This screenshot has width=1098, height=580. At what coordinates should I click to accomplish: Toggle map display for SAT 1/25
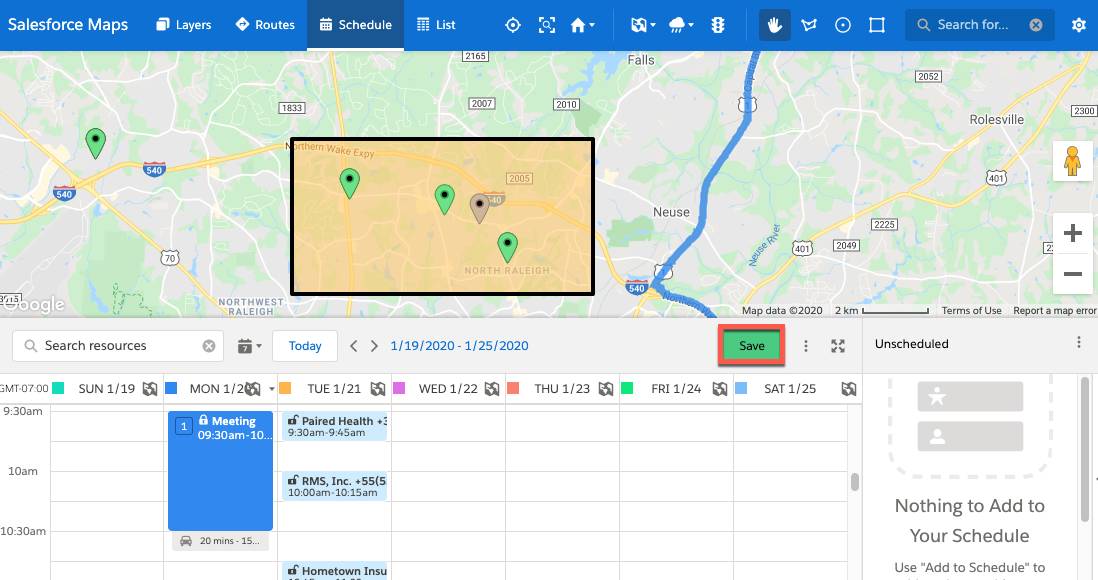(849, 389)
